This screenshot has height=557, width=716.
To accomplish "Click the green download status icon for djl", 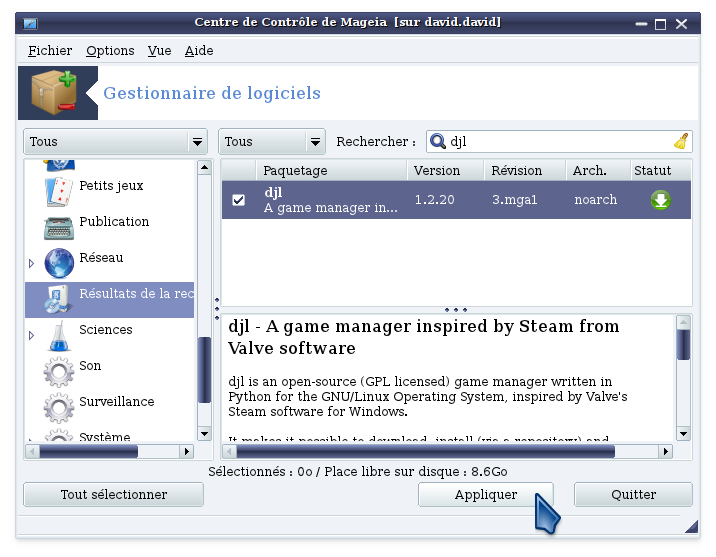I will point(660,200).
